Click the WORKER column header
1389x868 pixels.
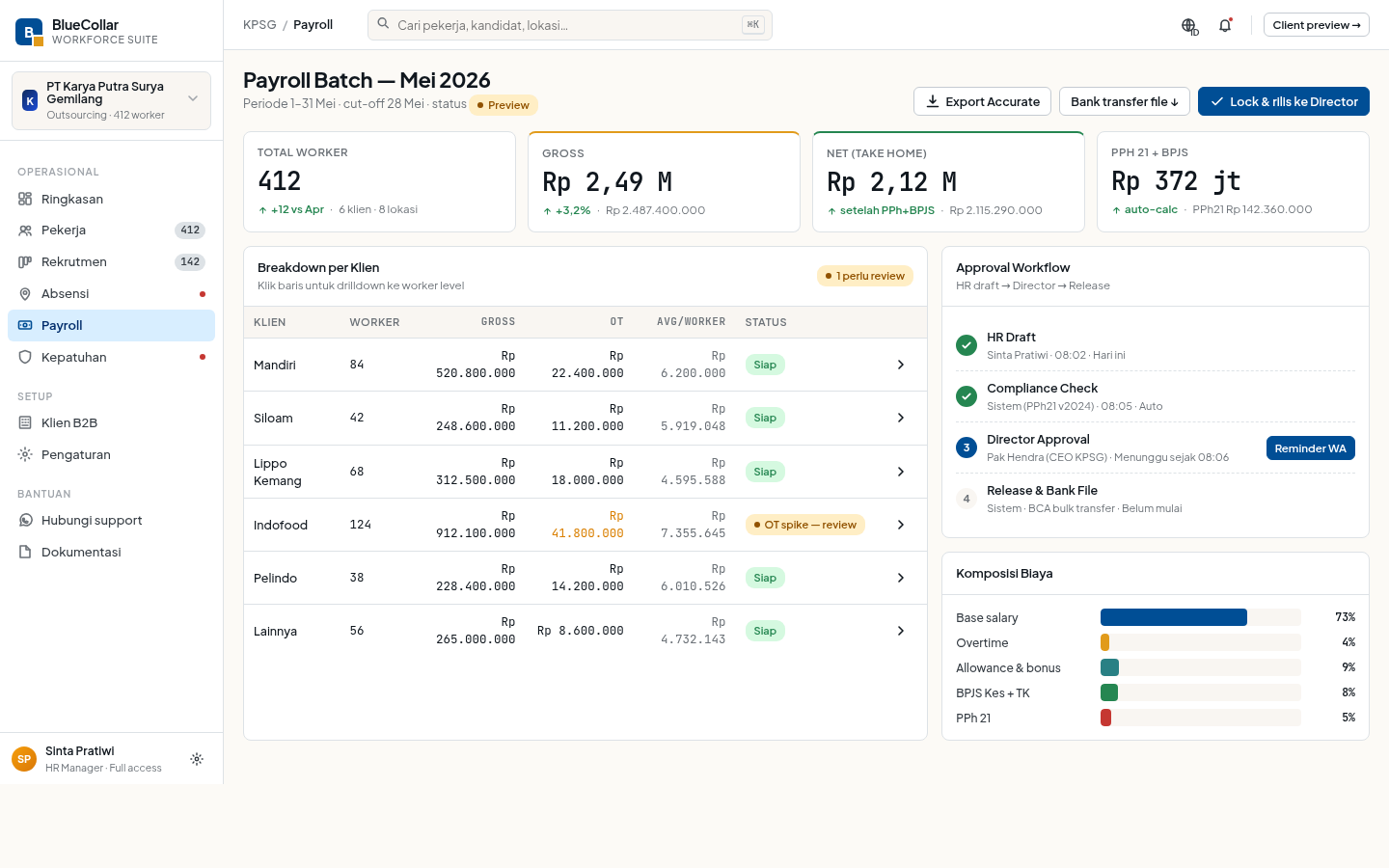coord(374,322)
